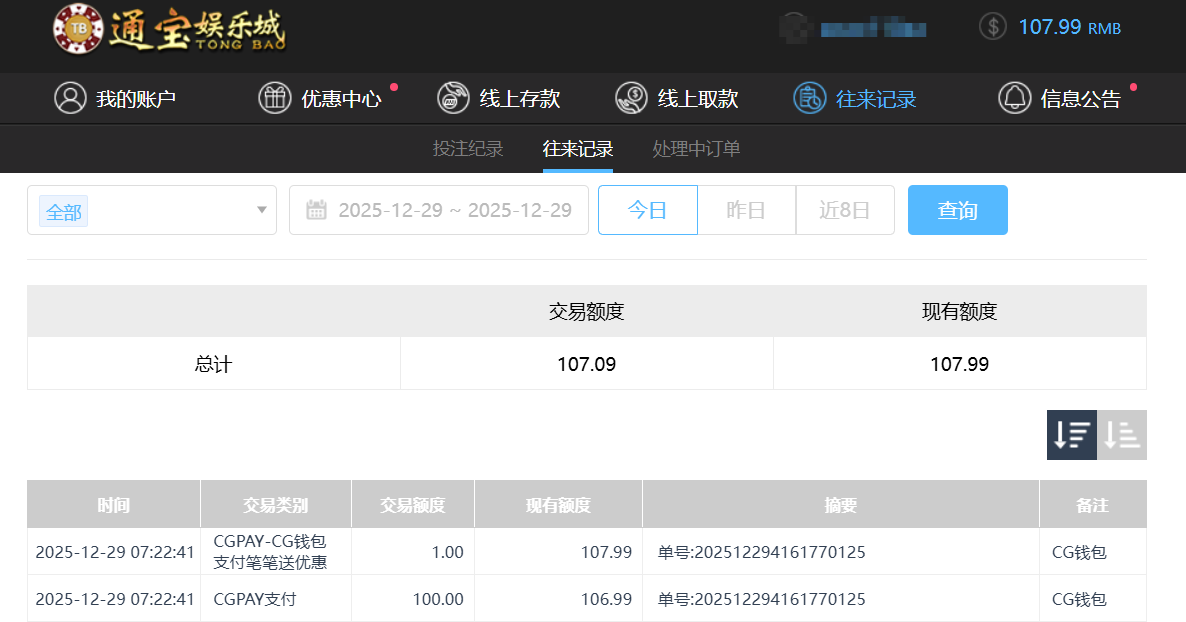Screen dimensions: 1186x622
Task: Open transaction records document icon
Action: click(809, 98)
